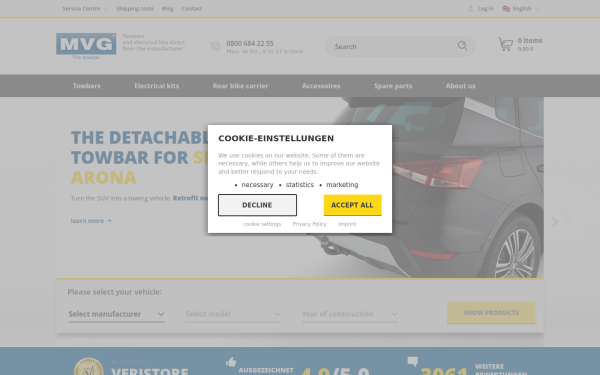Click the speech bubble reviews icon
This screenshot has height=375, width=600.
click(x=412, y=361)
